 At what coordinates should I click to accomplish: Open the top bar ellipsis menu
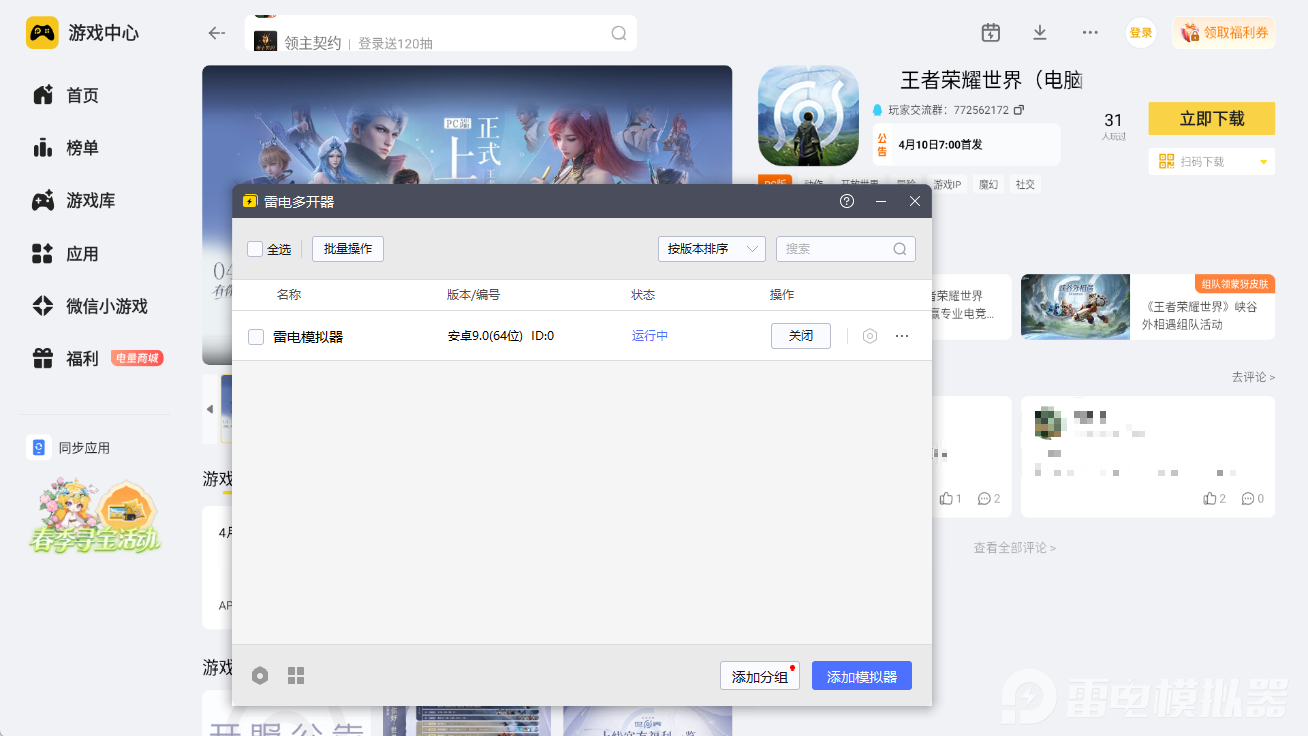tap(1089, 32)
